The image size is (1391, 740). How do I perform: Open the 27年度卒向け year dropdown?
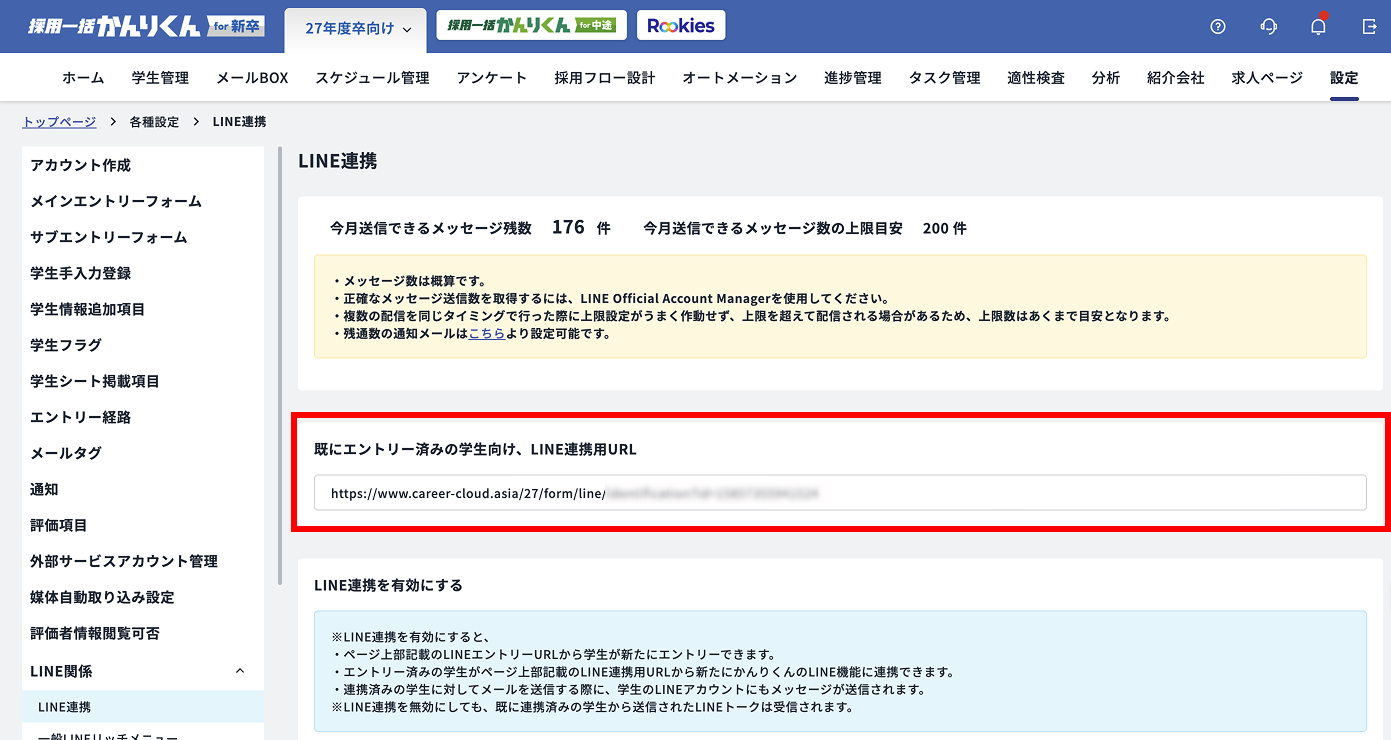357,29
